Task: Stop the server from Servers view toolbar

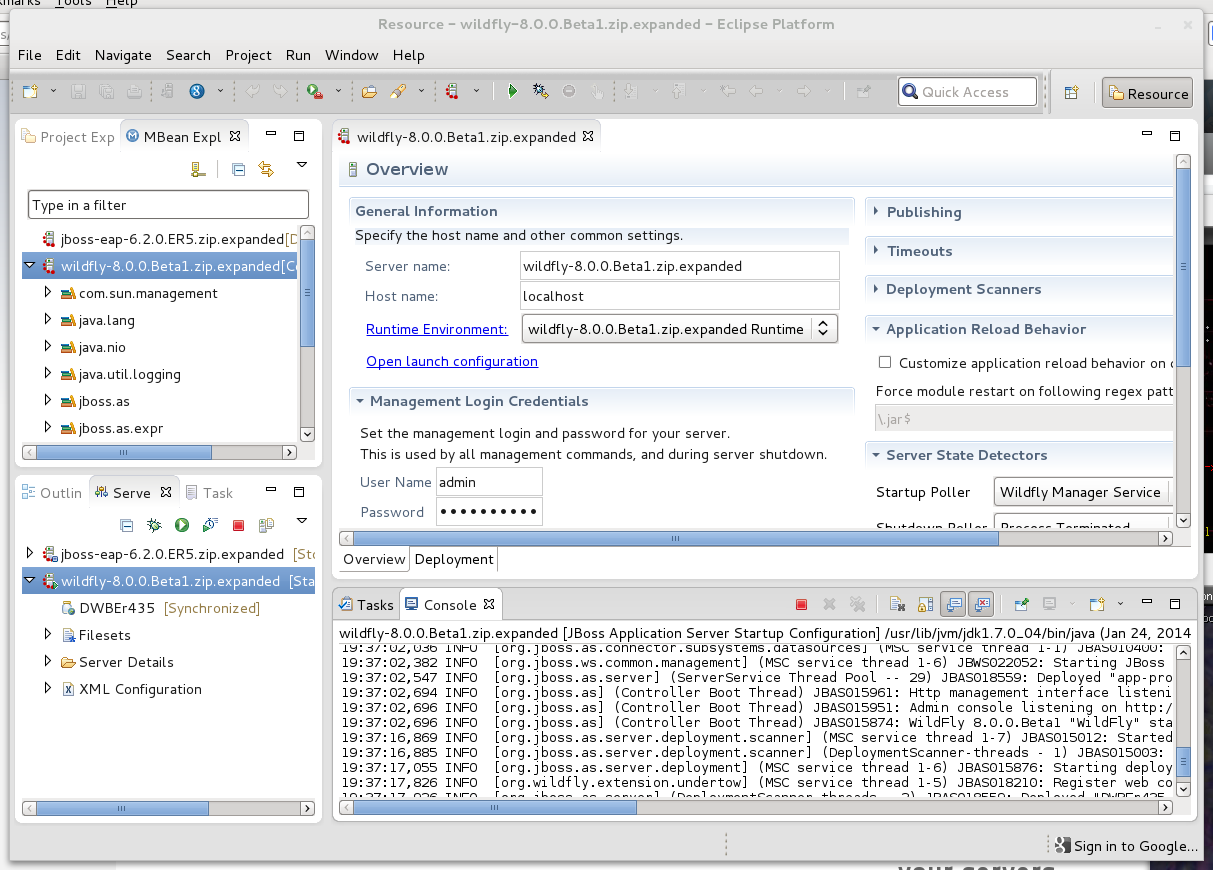Action: click(238, 525)
